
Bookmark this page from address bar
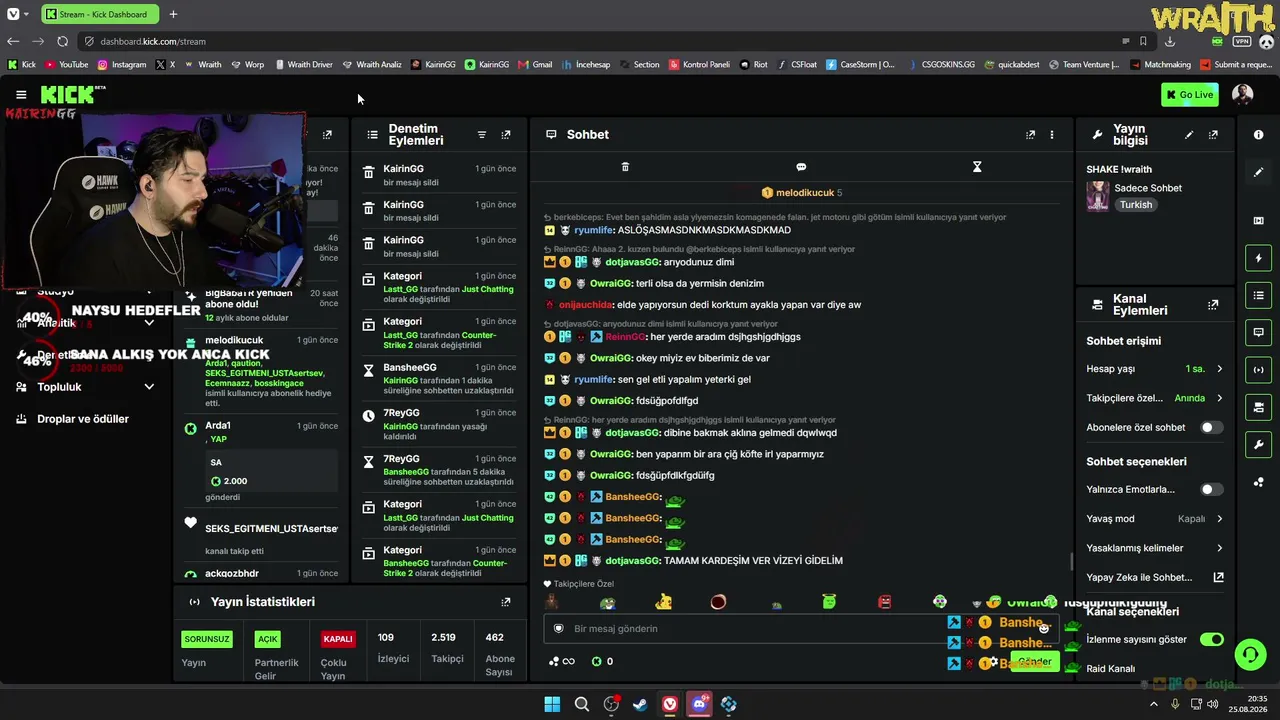point(1143,41)
